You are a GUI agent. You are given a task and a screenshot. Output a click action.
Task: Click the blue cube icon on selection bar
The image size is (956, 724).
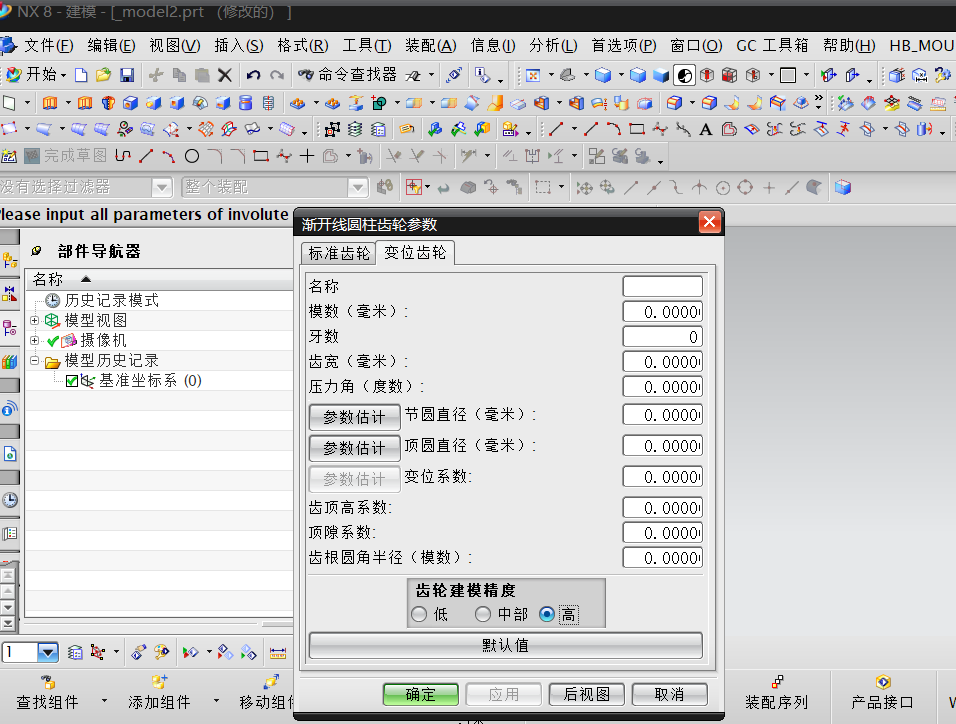(843, 187)
